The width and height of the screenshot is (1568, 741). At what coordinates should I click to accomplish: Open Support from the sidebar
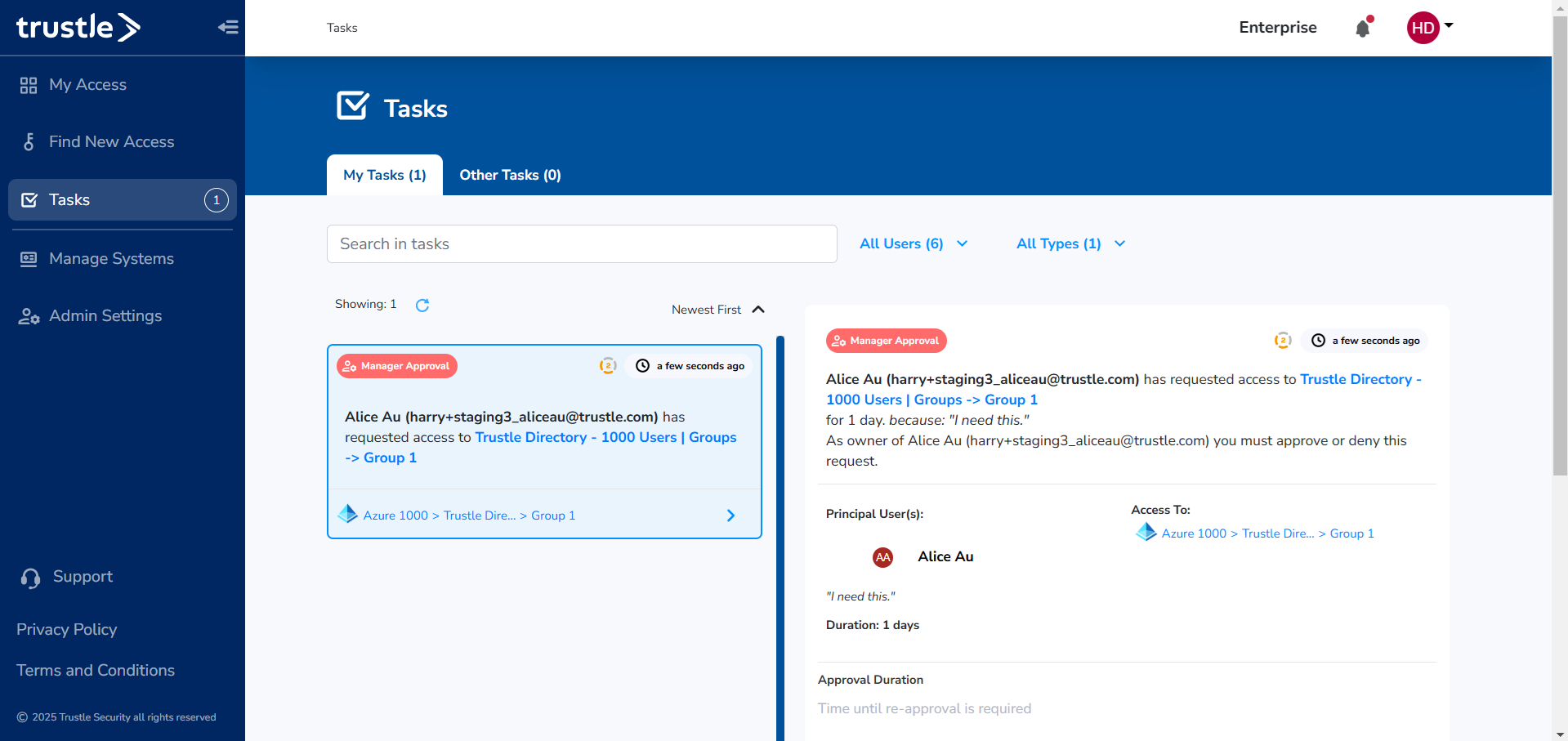tap(83, 577)
